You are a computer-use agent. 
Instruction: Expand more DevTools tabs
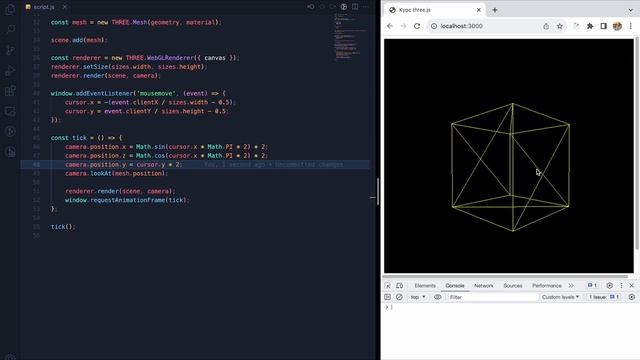click(571, 286)
